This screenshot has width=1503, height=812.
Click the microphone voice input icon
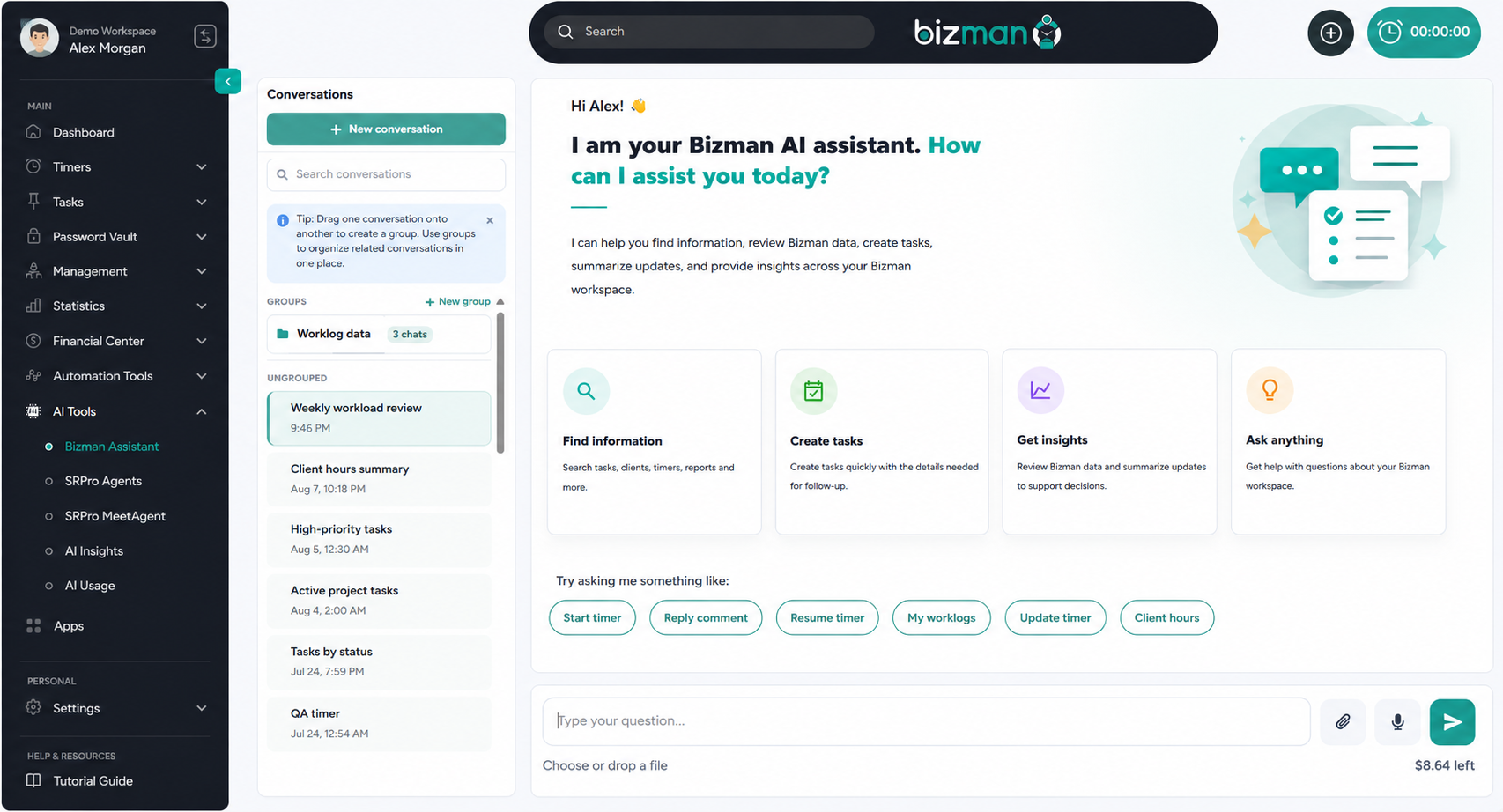point(1397,722)
